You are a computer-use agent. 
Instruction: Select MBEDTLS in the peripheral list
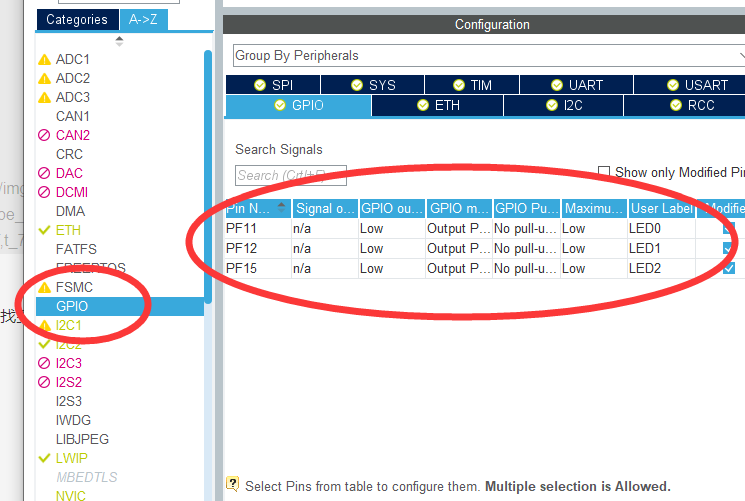point(86,478)
